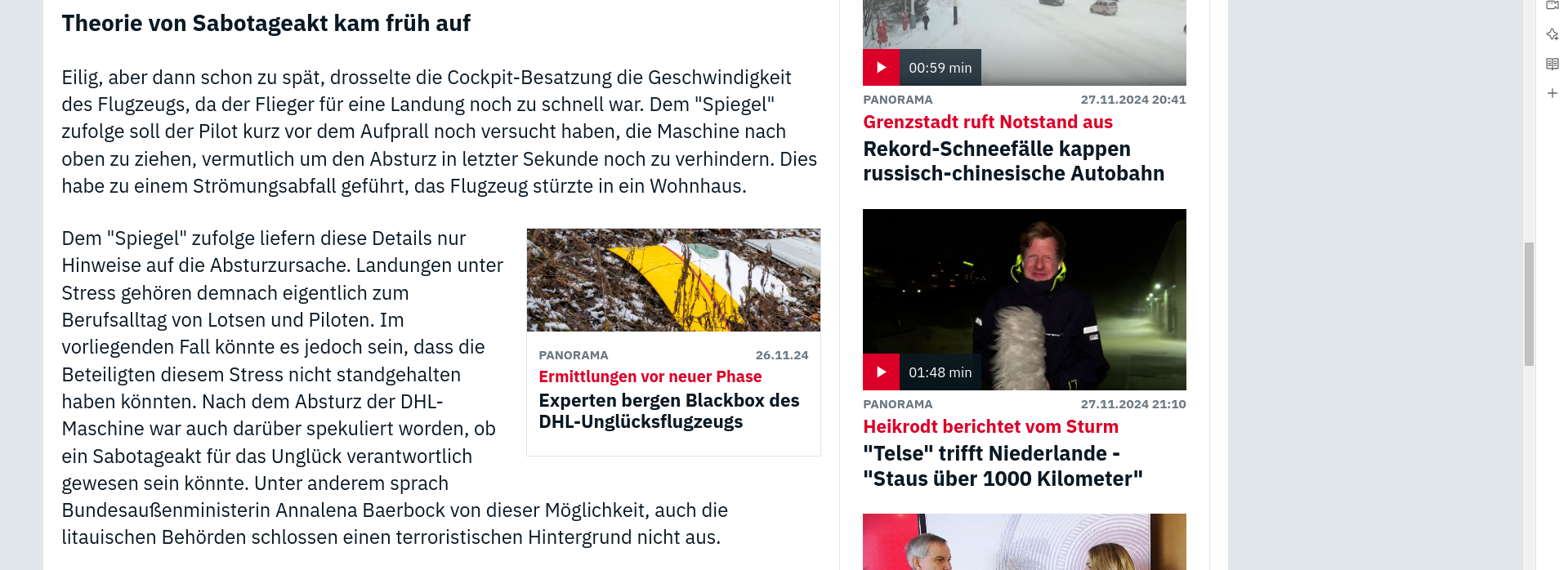Open the reading book sidebar icon
Screen dimensions: 1568x570
tap(1552, 64)
